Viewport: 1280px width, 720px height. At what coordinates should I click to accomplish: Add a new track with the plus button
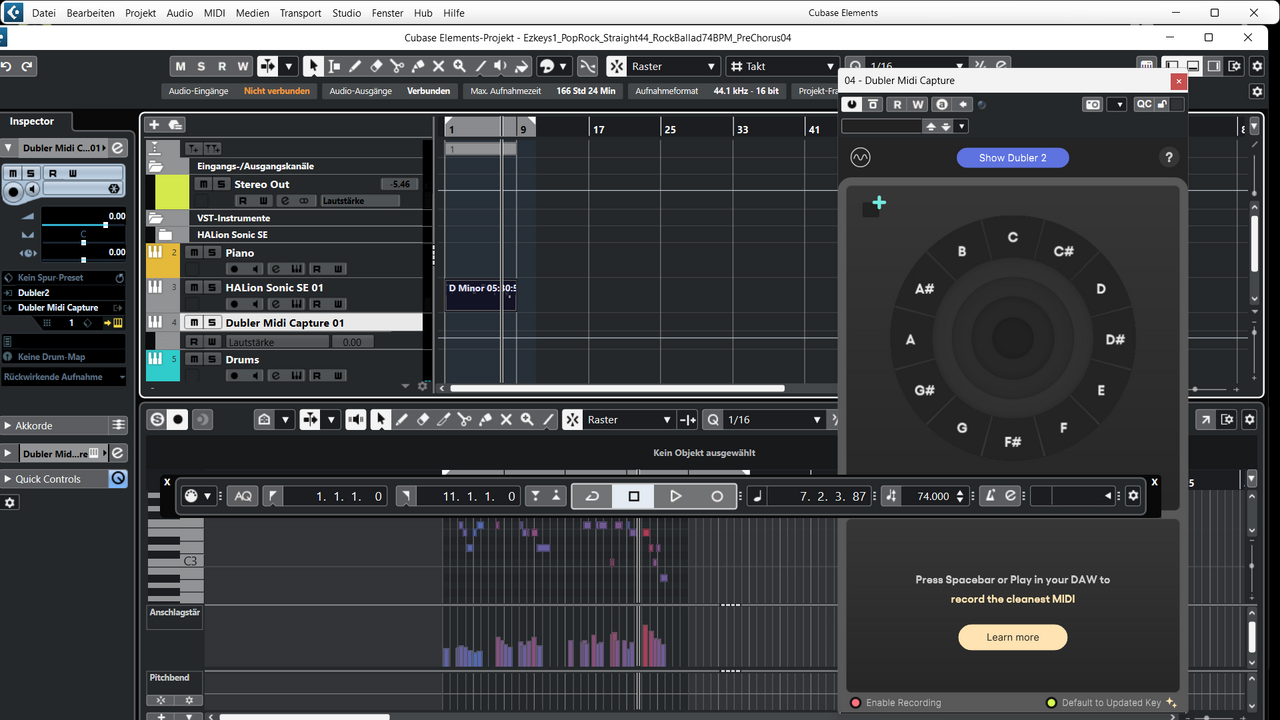click(153, 125)
